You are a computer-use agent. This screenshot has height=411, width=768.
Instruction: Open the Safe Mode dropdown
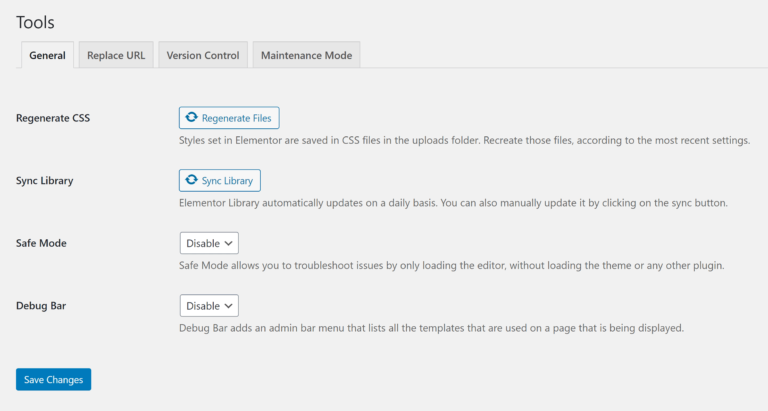tap(209, 243)
